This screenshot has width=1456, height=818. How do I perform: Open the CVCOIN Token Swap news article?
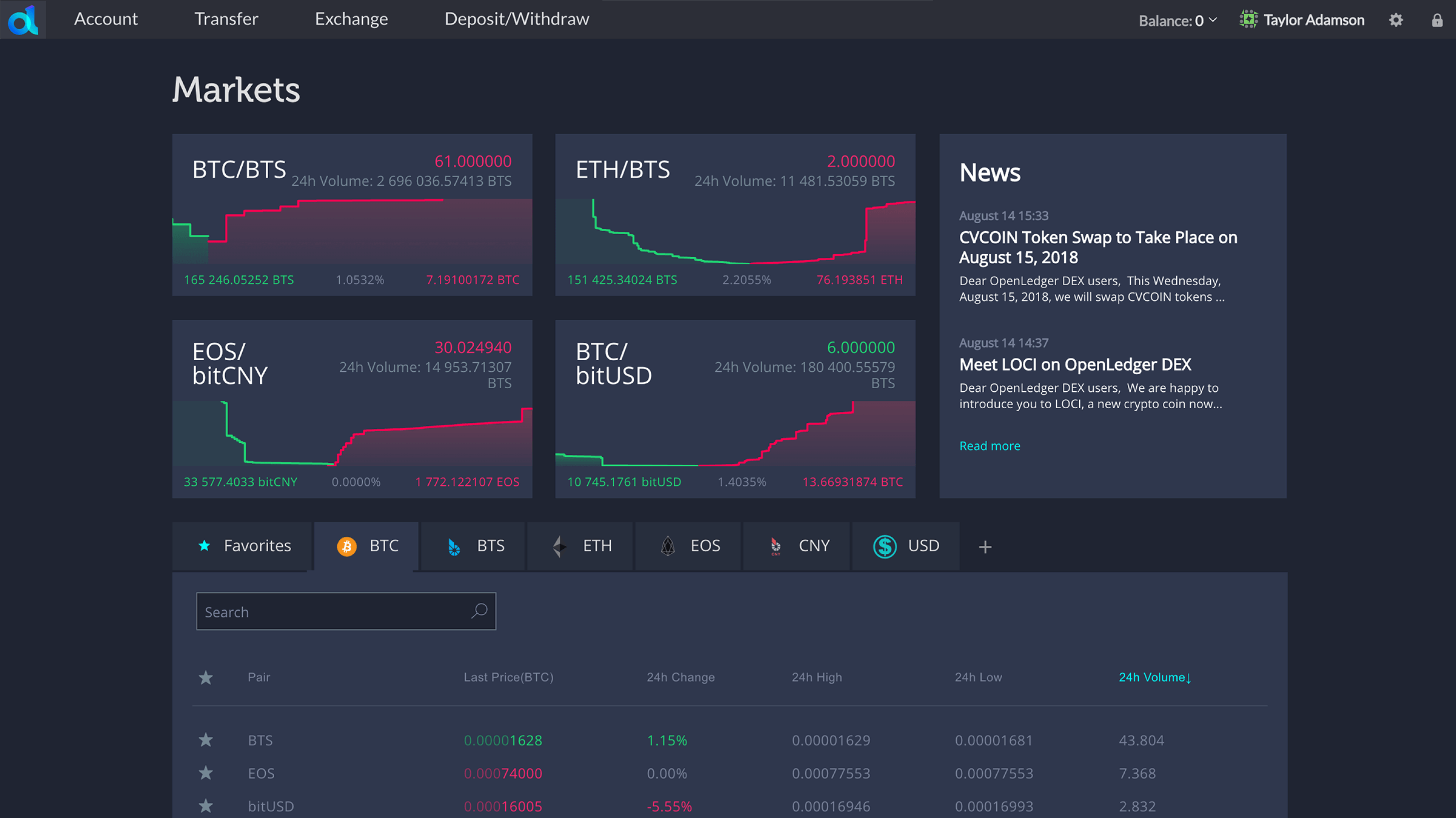(1098, 247)
